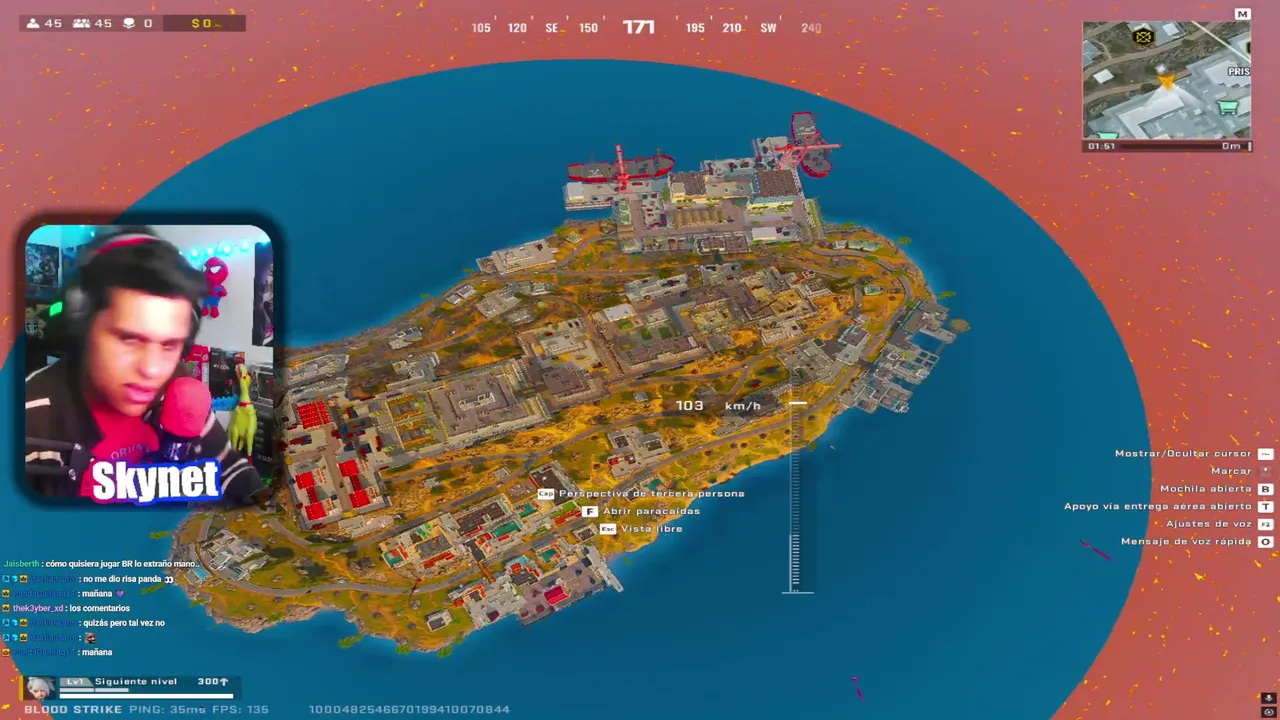This screenshot has width=1280, height=720.
Task: Click the white experience progress bar
Action: point(146,695)
